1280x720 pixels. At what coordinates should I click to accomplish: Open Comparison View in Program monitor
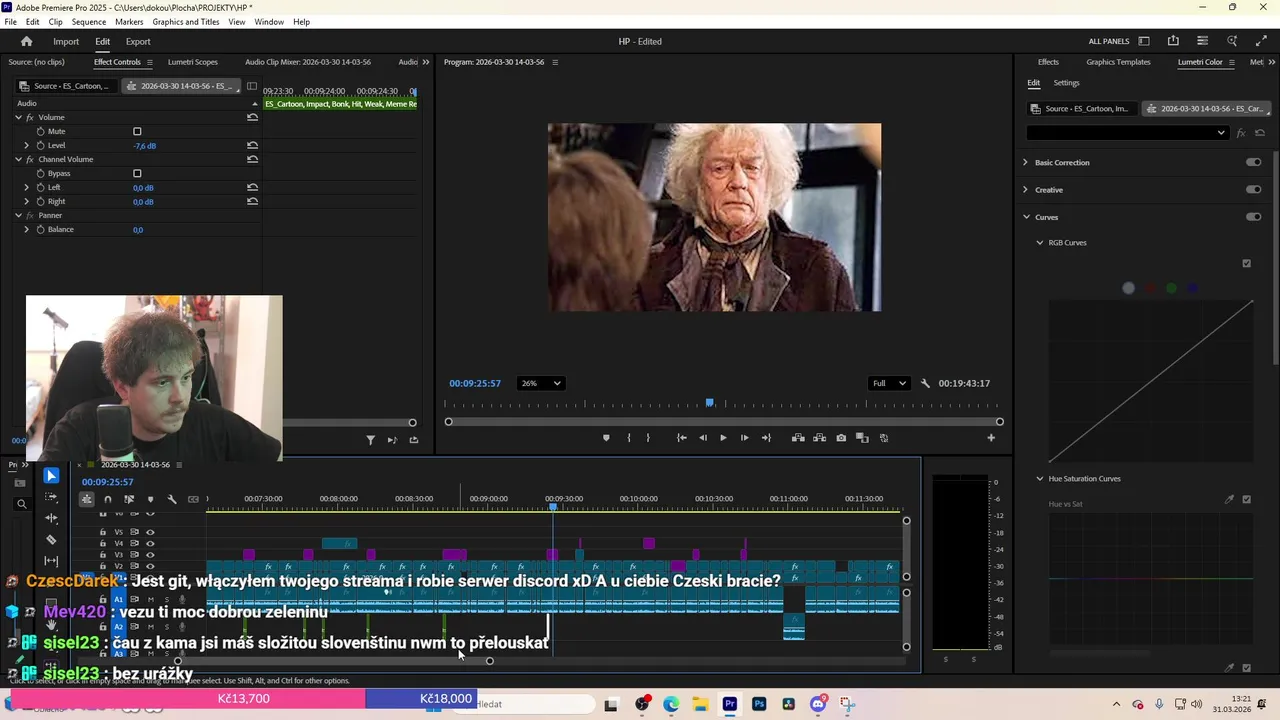tap(862, 438)
